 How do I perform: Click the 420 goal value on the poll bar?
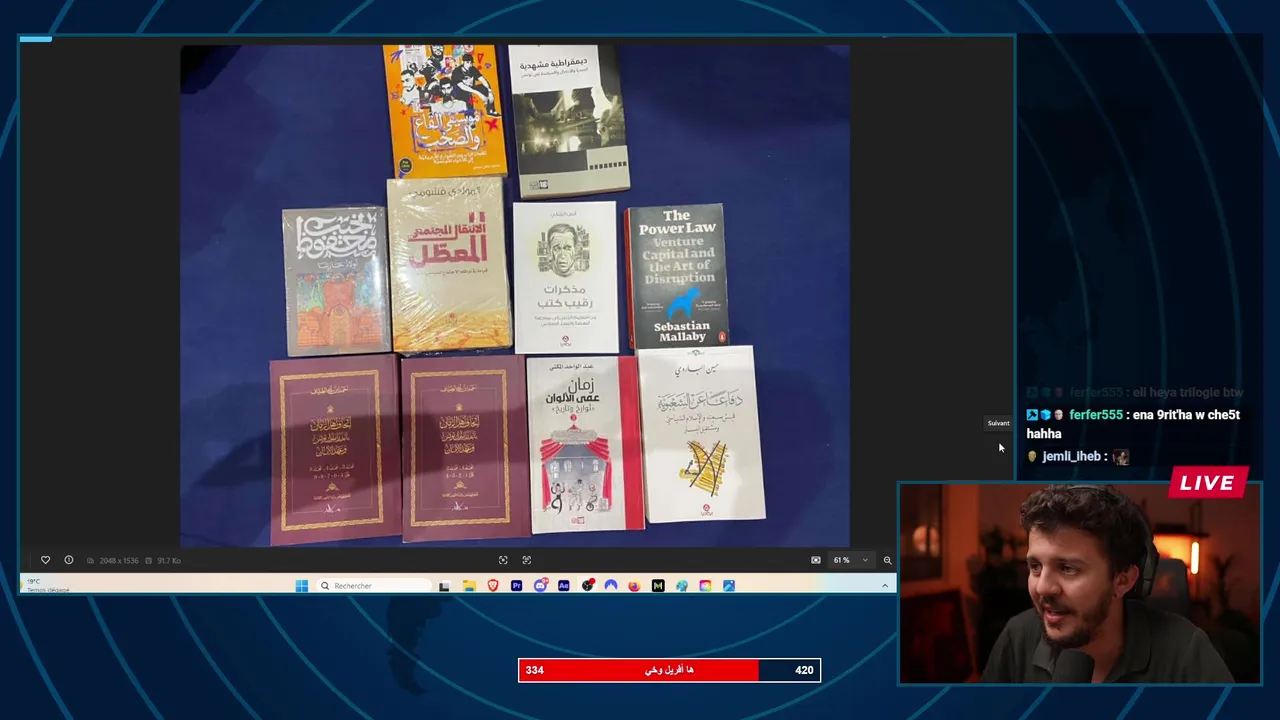(x=804, y=670)
